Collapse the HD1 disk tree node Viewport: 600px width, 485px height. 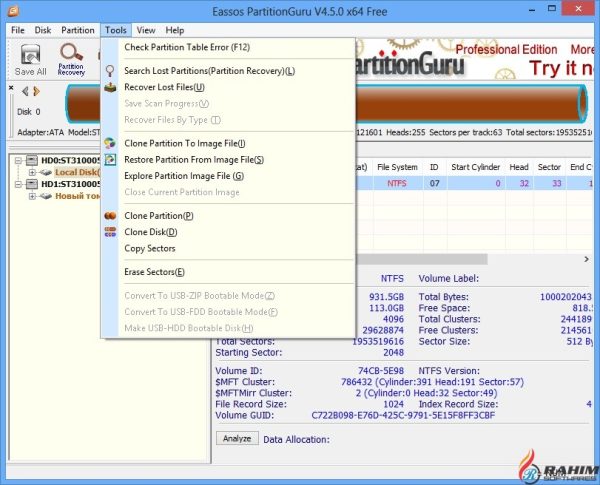(x=18, y=184)
